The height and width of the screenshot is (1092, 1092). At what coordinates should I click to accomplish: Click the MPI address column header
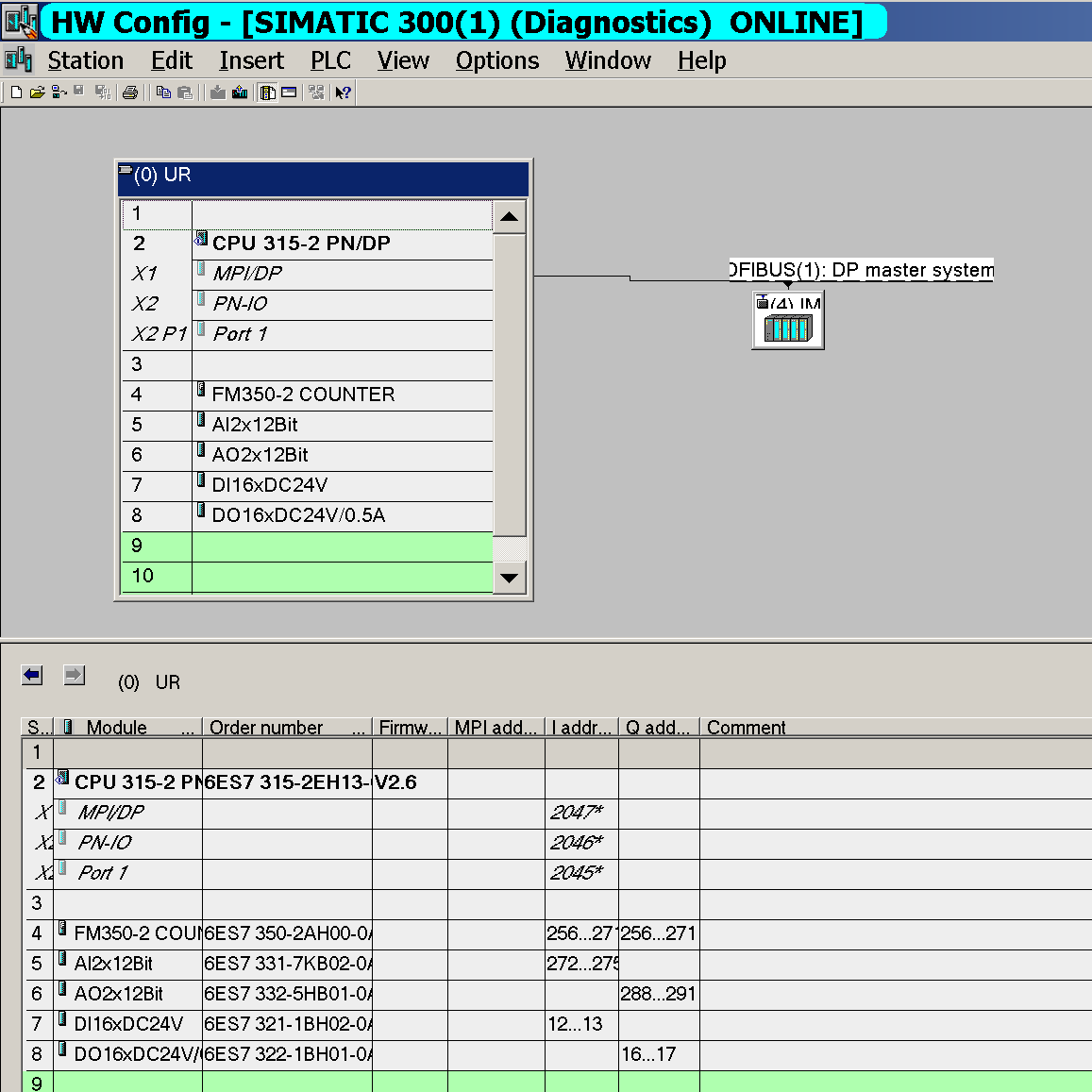[x=496, y=728]
